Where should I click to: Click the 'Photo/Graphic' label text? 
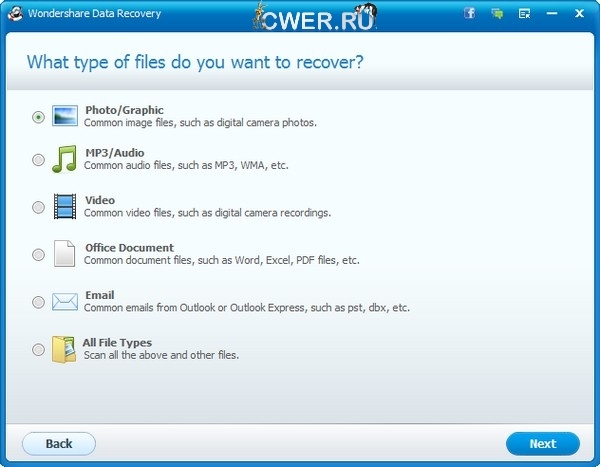pos(124,110)
